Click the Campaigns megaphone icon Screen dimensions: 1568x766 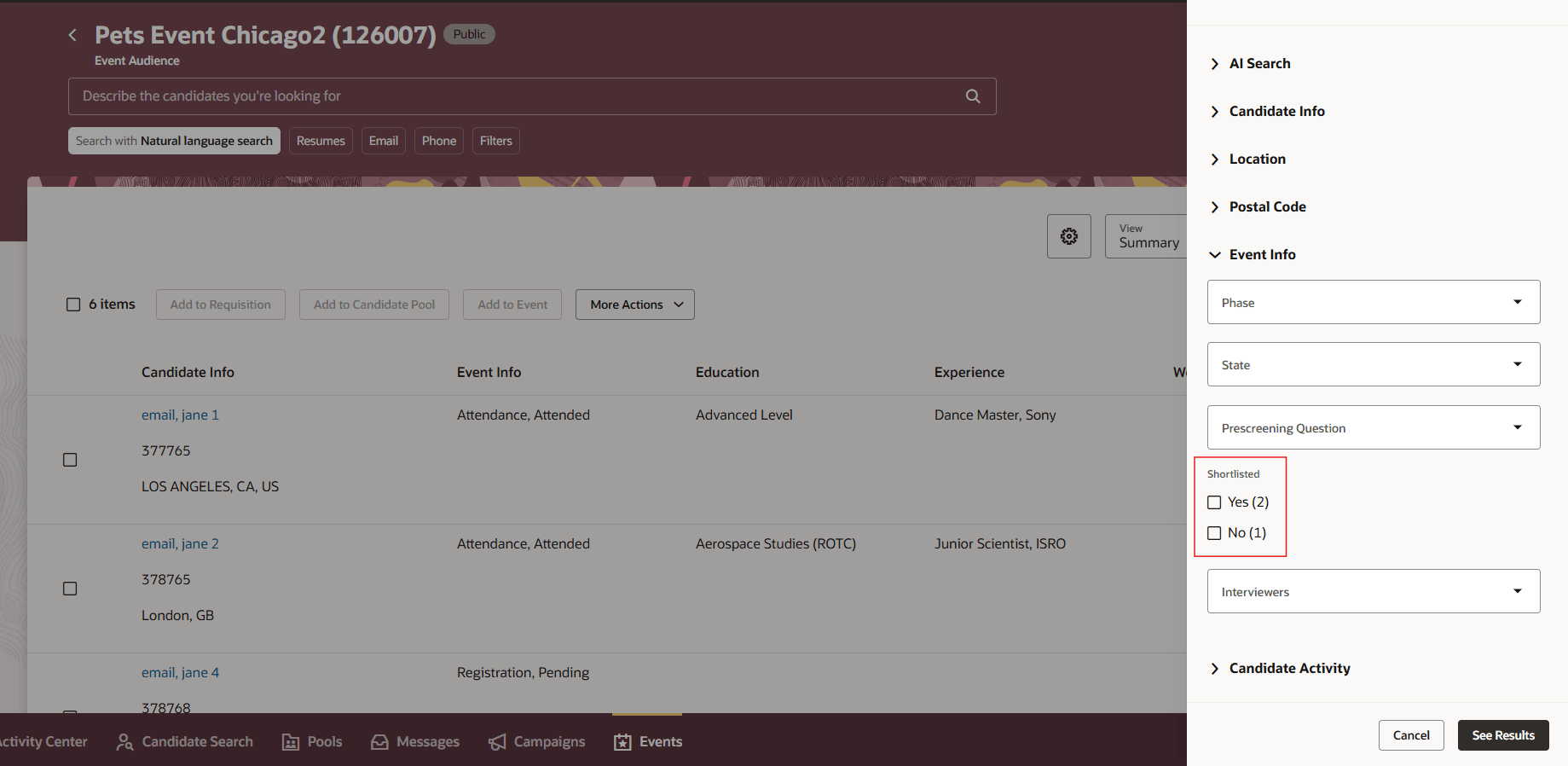point(497,742)
